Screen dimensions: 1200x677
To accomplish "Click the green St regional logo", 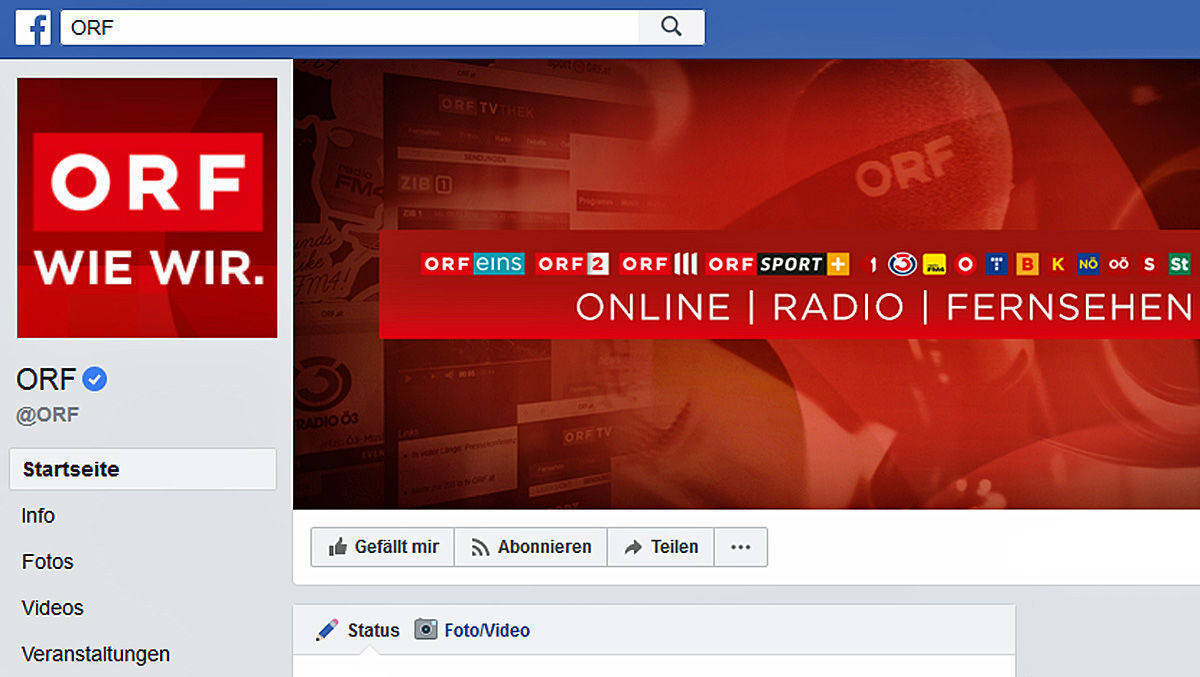I will click(1180, 264).
